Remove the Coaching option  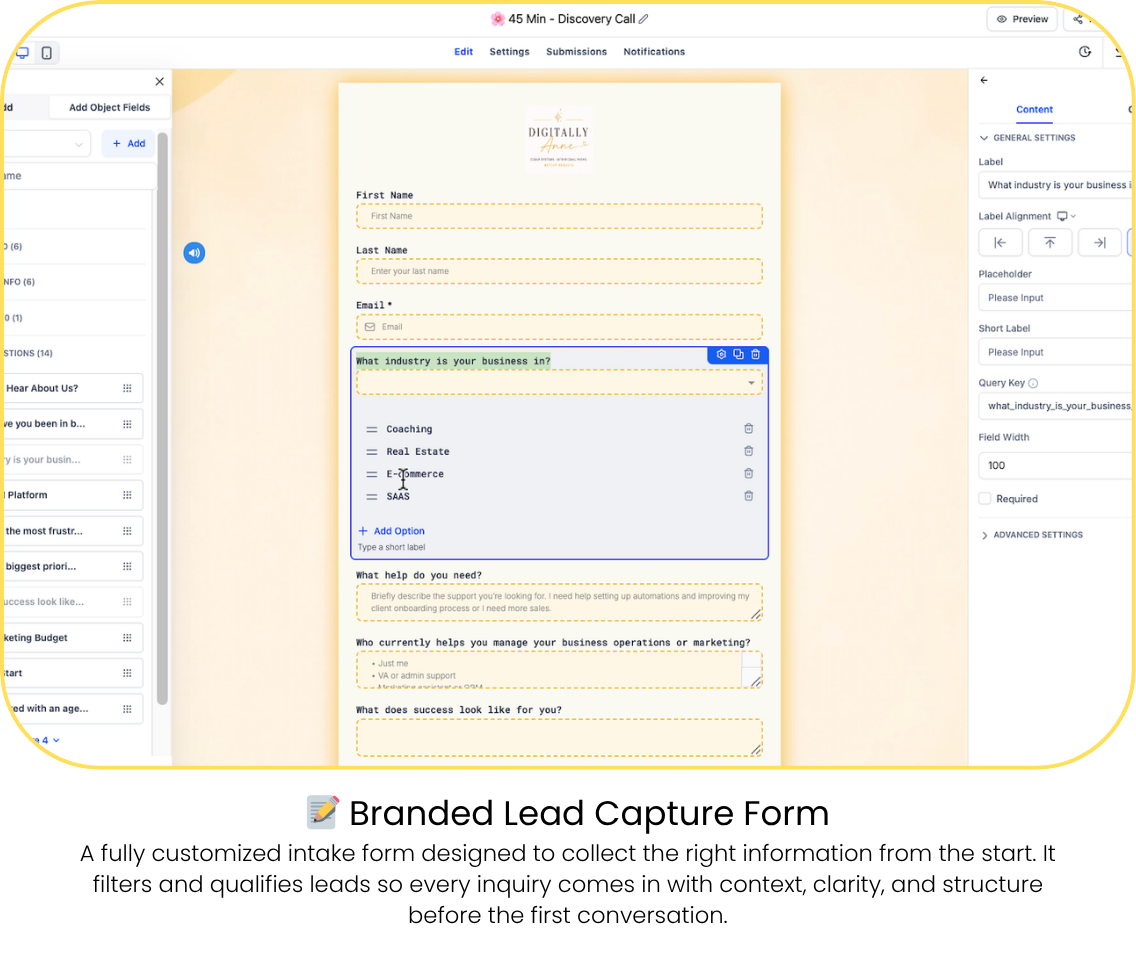click(x=748, y=429)
